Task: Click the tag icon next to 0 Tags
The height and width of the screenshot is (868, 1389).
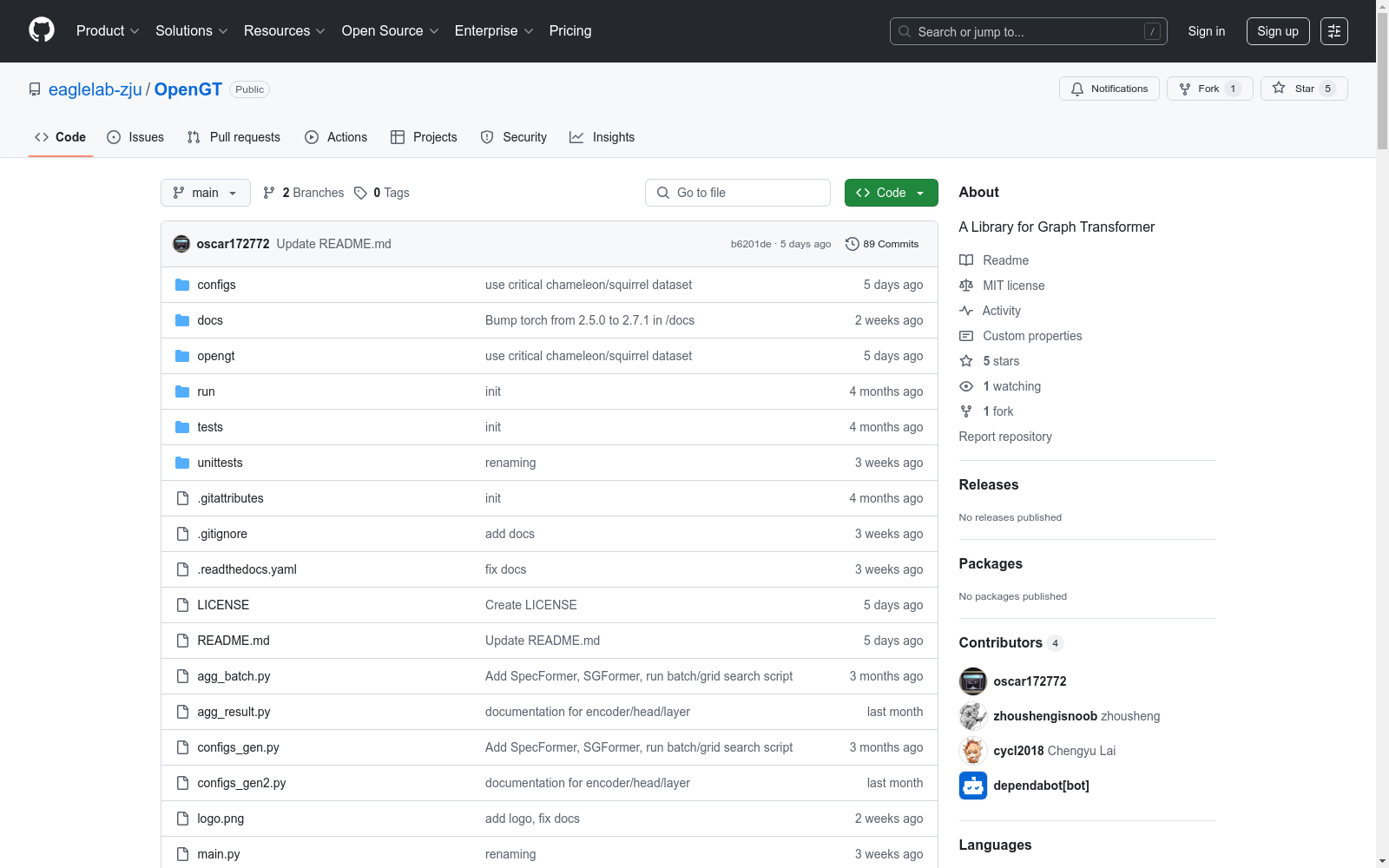Action: click(361, 193)
